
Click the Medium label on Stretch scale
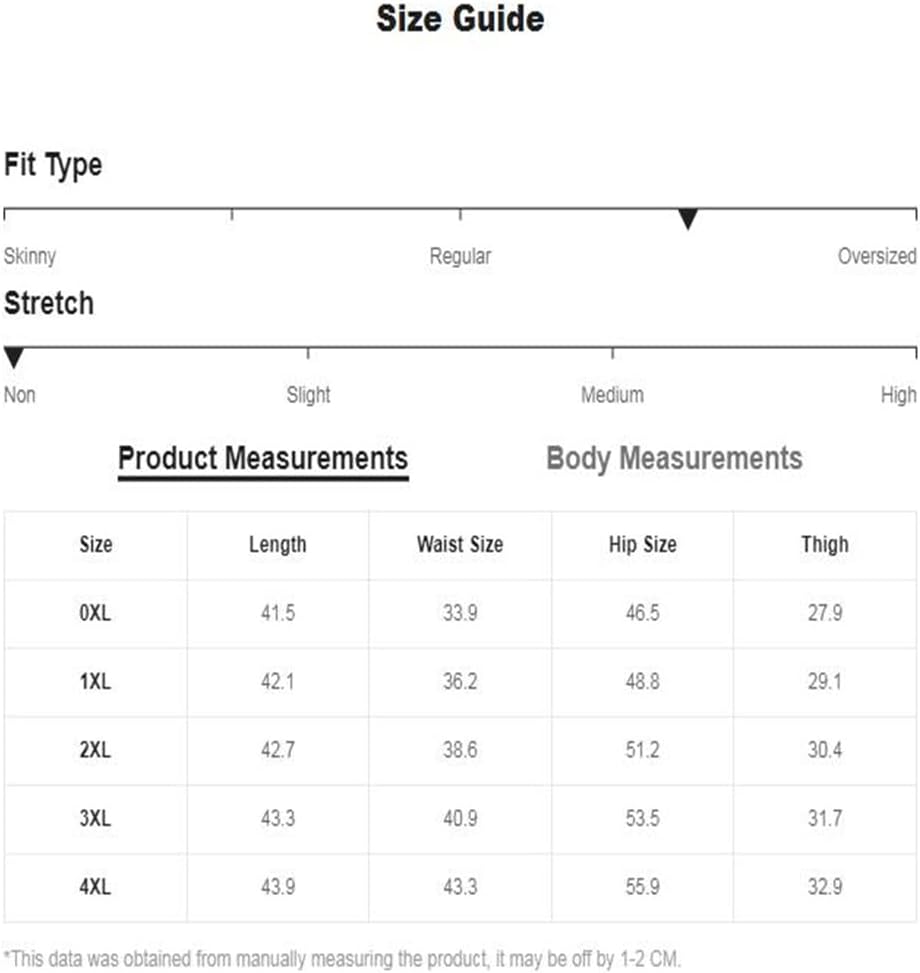tap(612, 395)
